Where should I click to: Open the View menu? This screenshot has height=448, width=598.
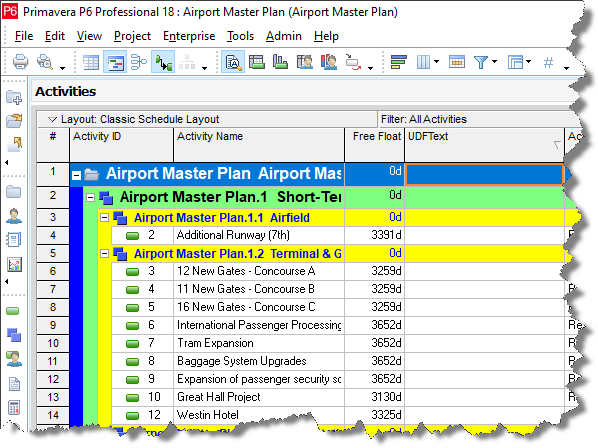[89, 36]
